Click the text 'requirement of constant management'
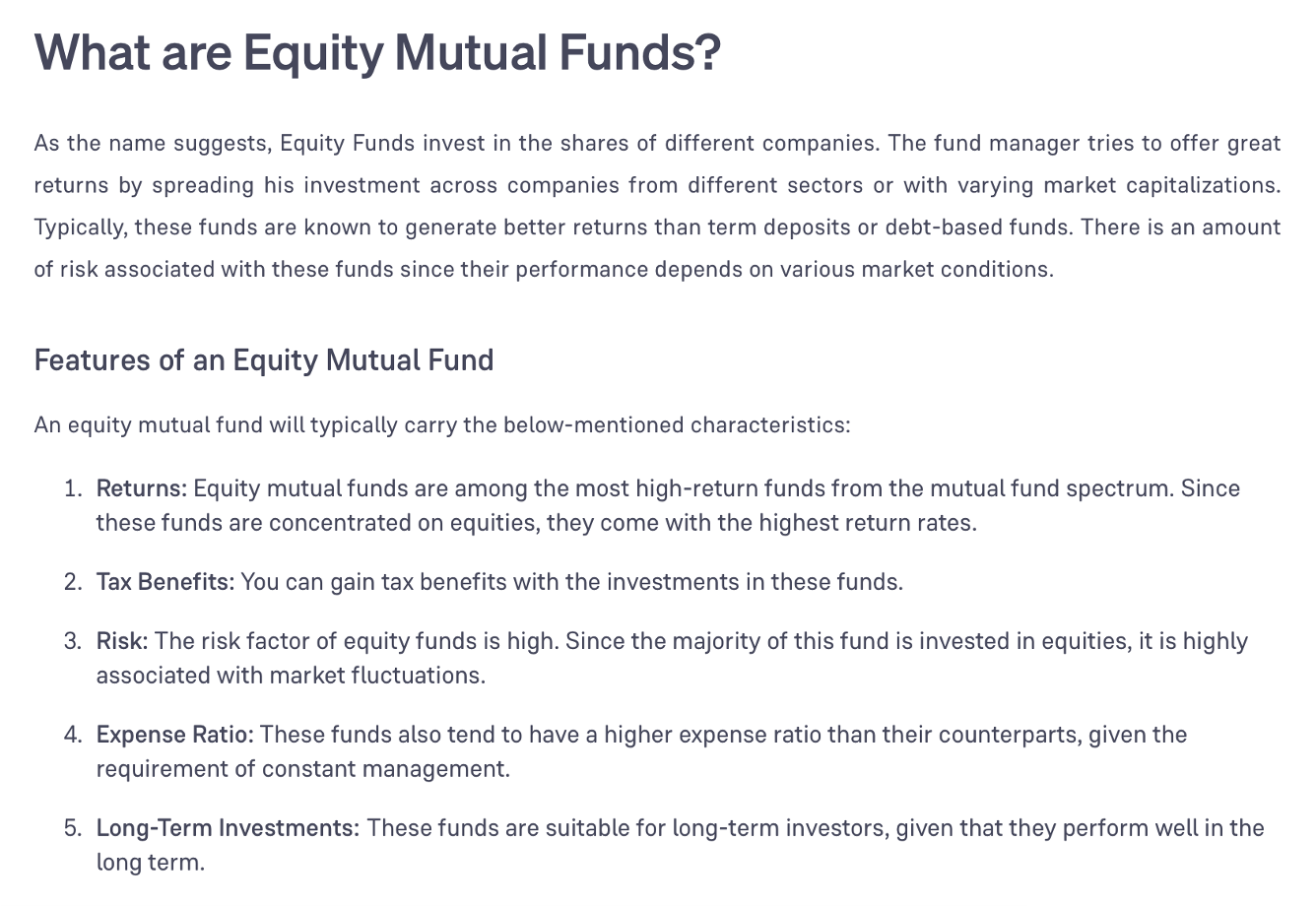 coord(303,769)
